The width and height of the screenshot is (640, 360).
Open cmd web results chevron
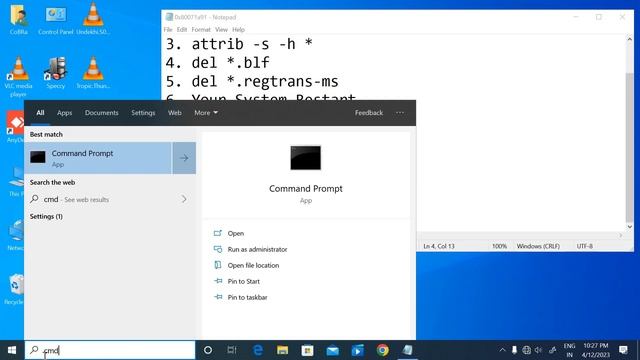(184, 199)
